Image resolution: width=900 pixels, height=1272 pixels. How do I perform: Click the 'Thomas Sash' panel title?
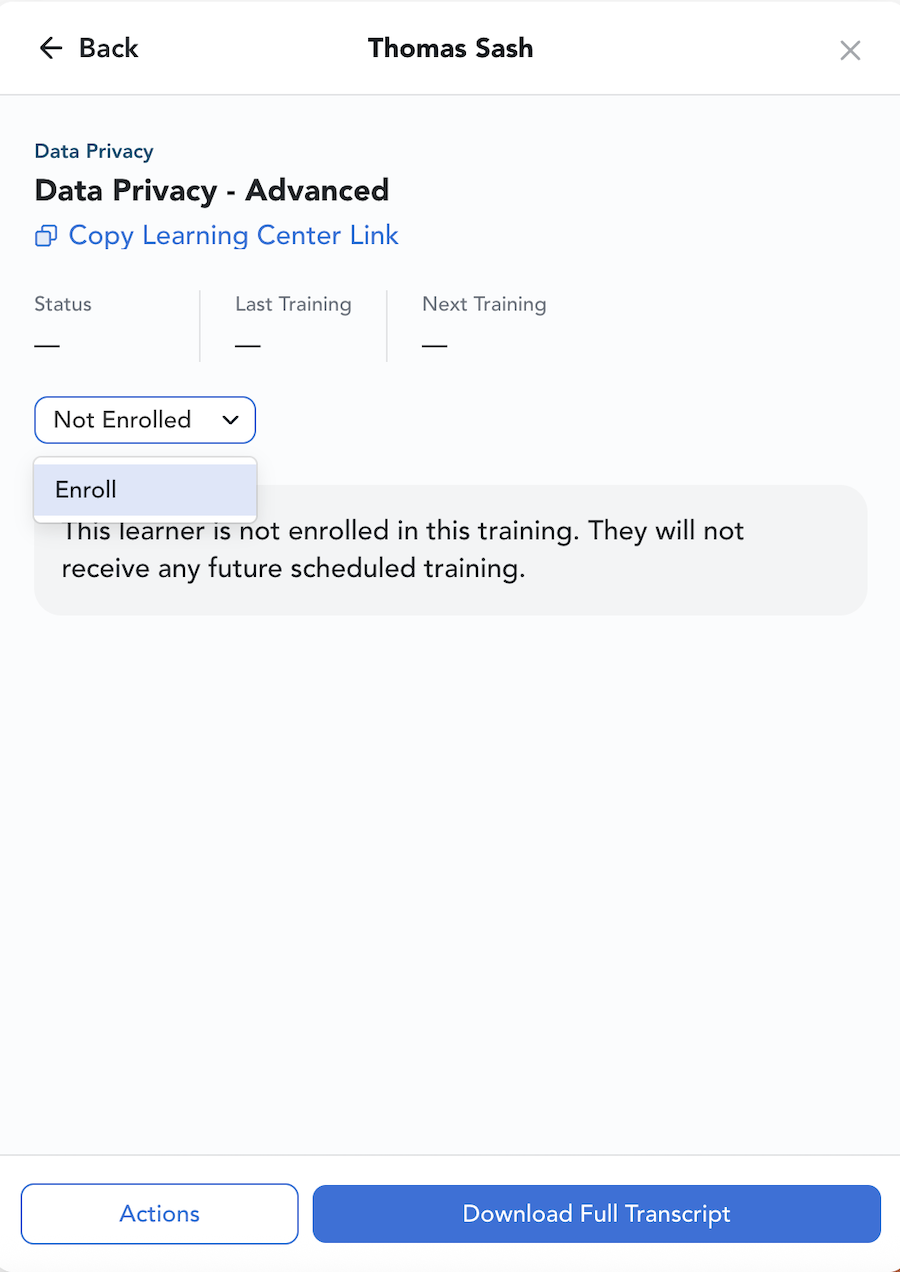click(450, 48)
